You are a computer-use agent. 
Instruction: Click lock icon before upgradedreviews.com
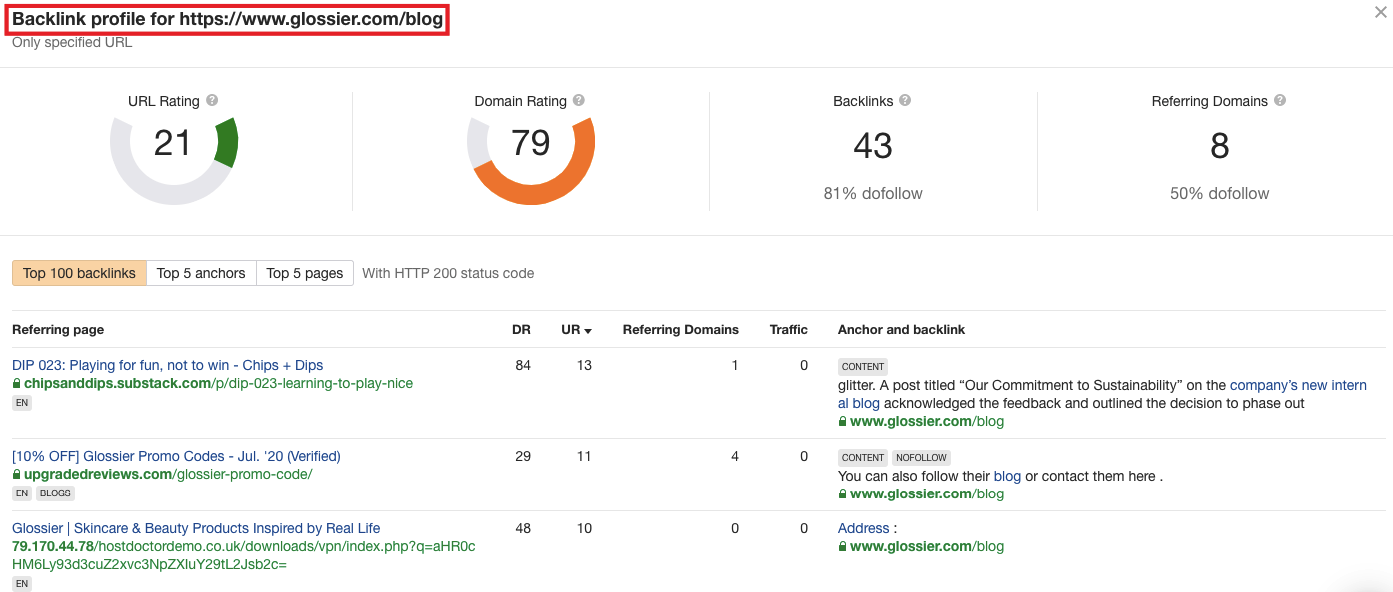[x=17, y=474]
